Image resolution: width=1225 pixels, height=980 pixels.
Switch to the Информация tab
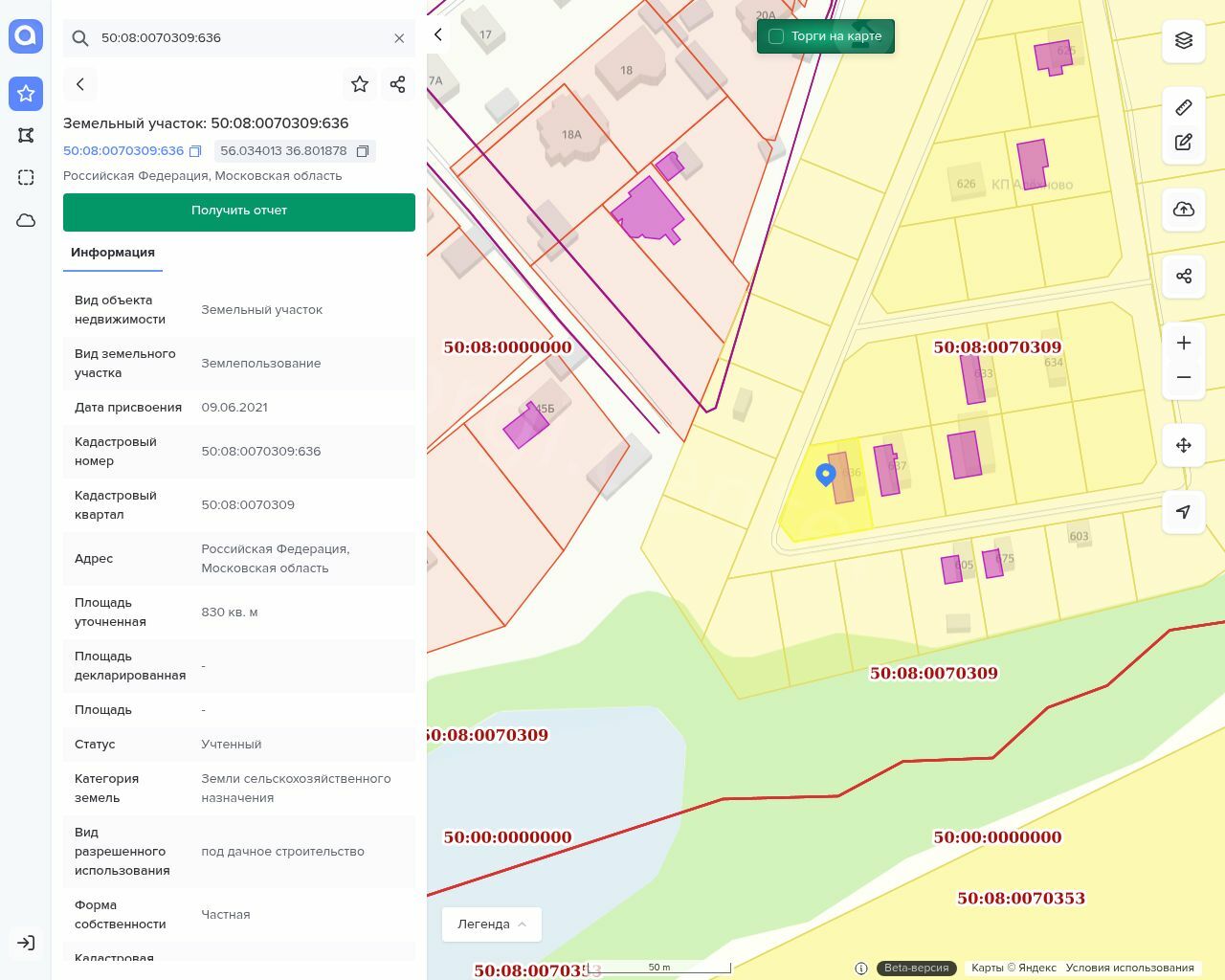point(113,253)
